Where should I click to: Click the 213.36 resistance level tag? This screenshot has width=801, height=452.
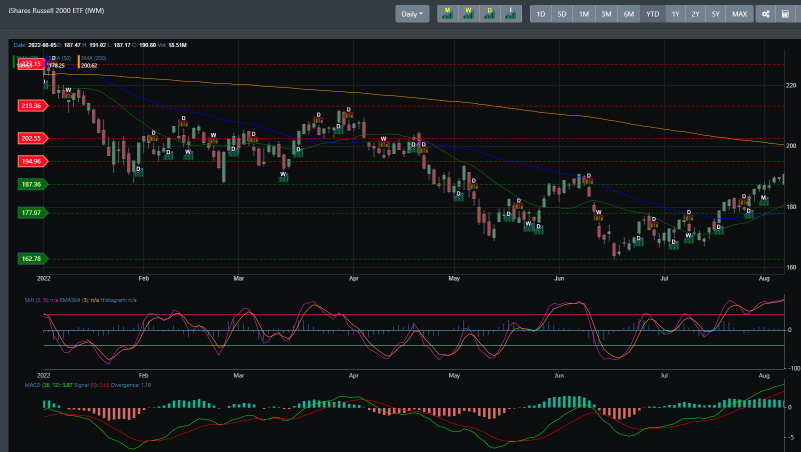click(x=32, y=106)
